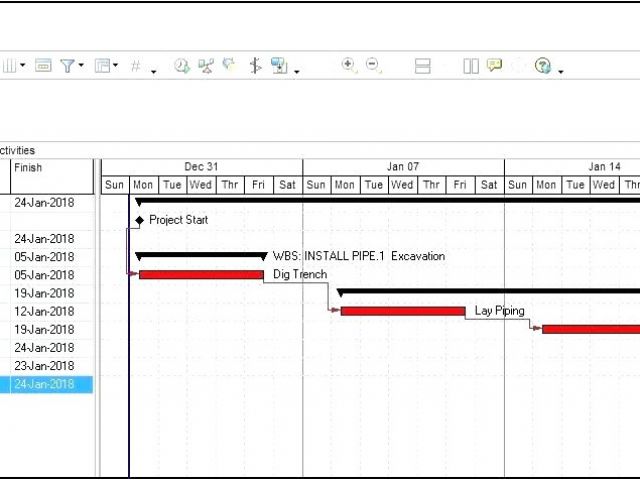Viewport: 640px width, 480px height.
Task: Click the two-column split view icon
Action: point(471,66)
